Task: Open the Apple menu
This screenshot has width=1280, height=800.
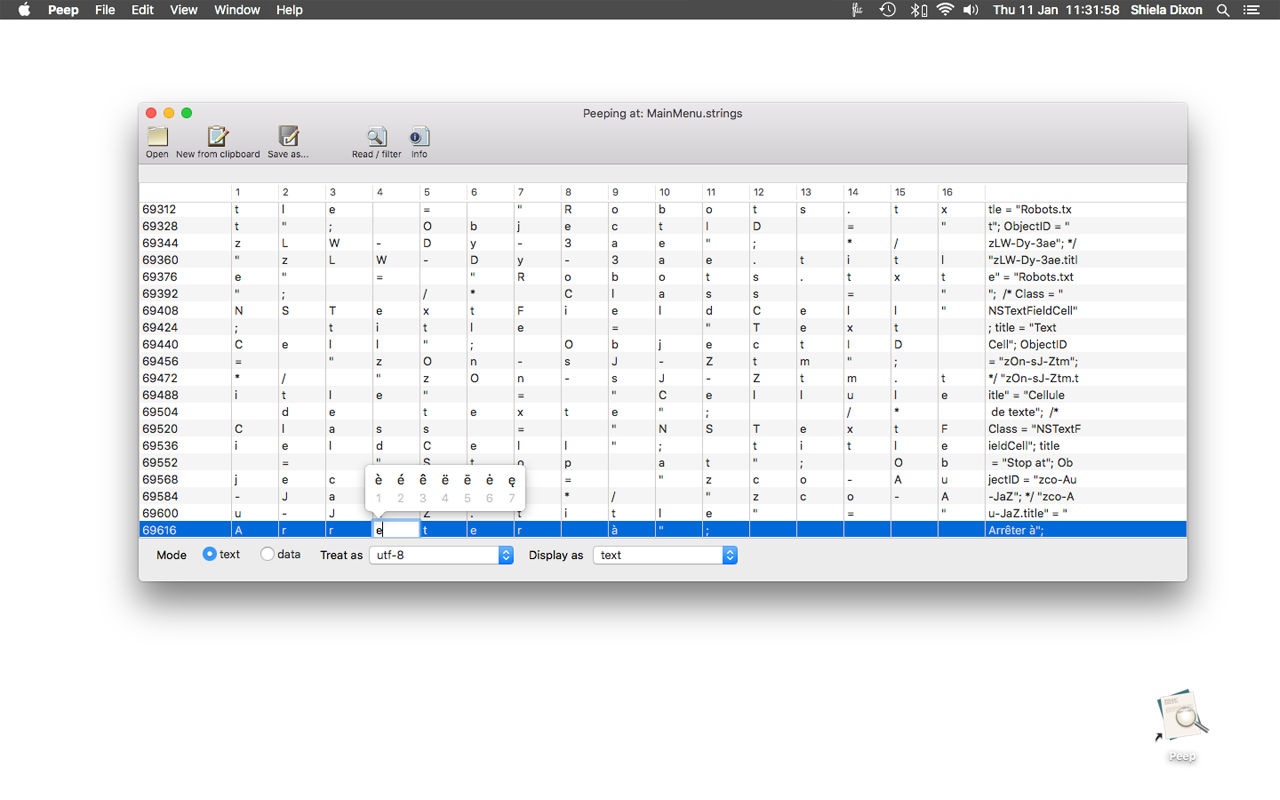Action: tap(24, 10)
